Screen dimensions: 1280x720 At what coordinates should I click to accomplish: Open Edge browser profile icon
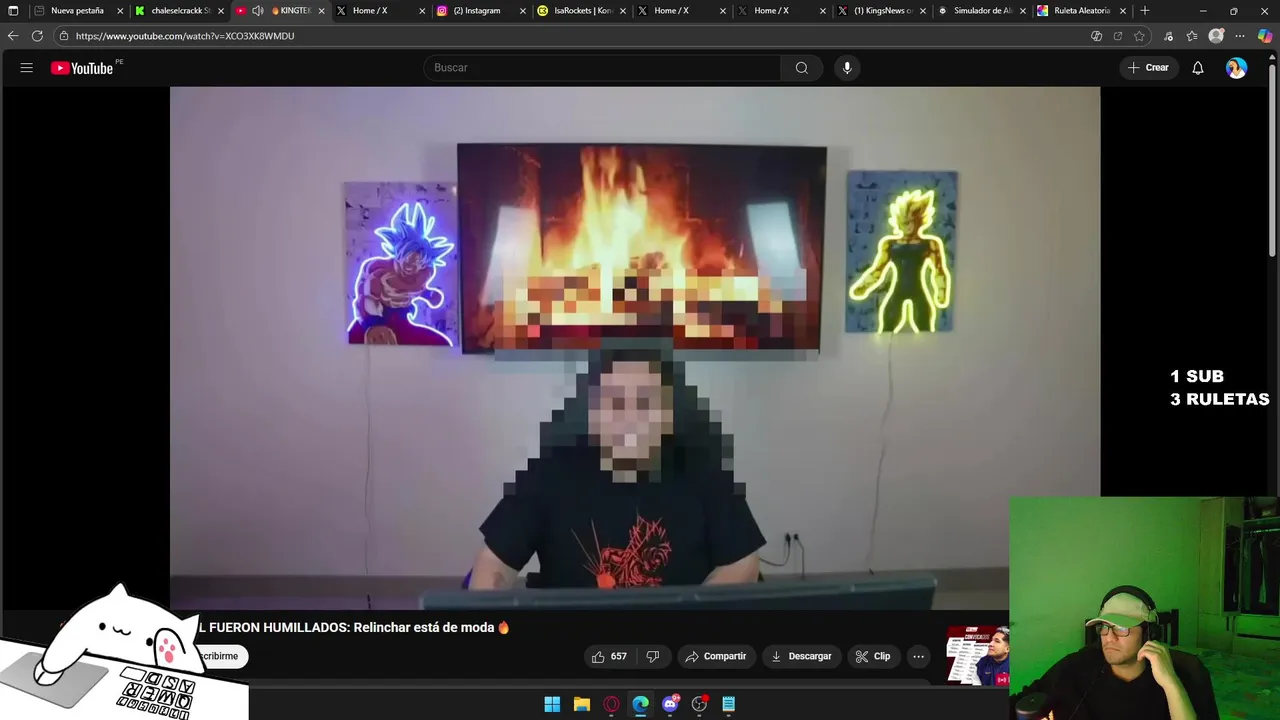[x=1216, y=36]
